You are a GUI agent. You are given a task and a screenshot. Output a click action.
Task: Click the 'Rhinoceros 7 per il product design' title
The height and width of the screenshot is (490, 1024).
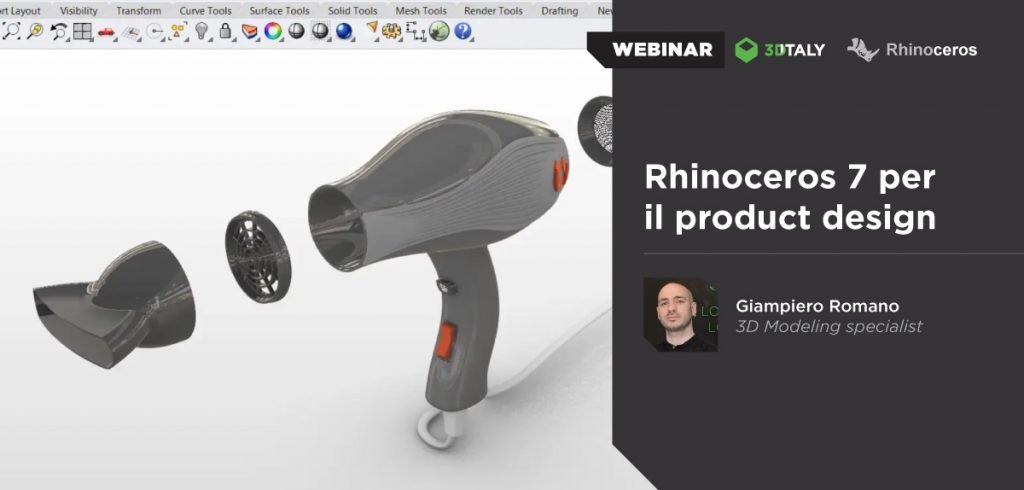[x=790, y=197]
